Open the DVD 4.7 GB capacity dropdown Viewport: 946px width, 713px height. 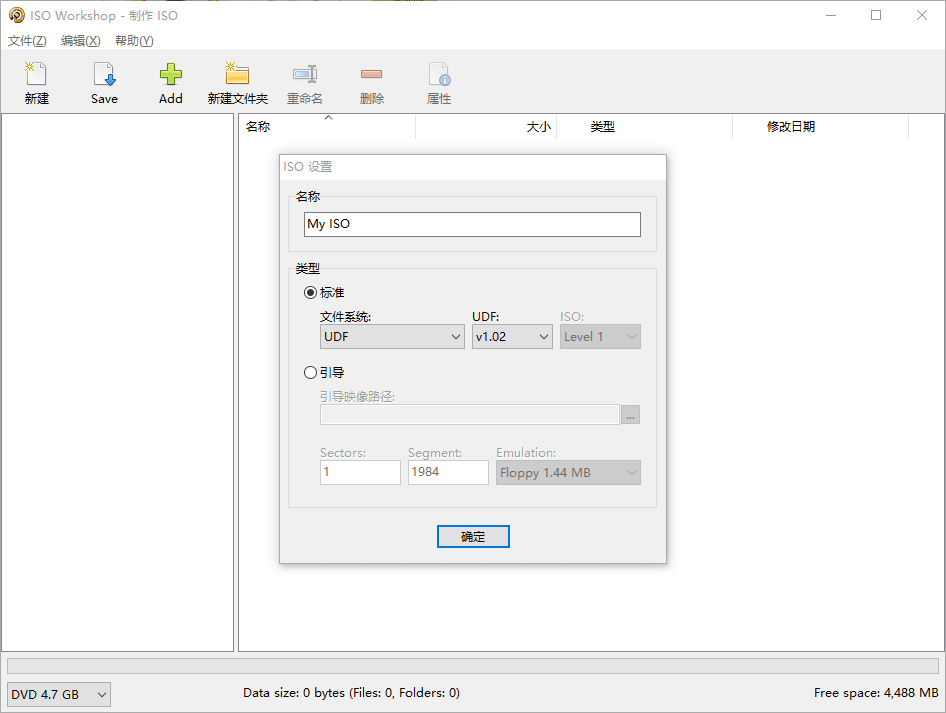(58, 694)
